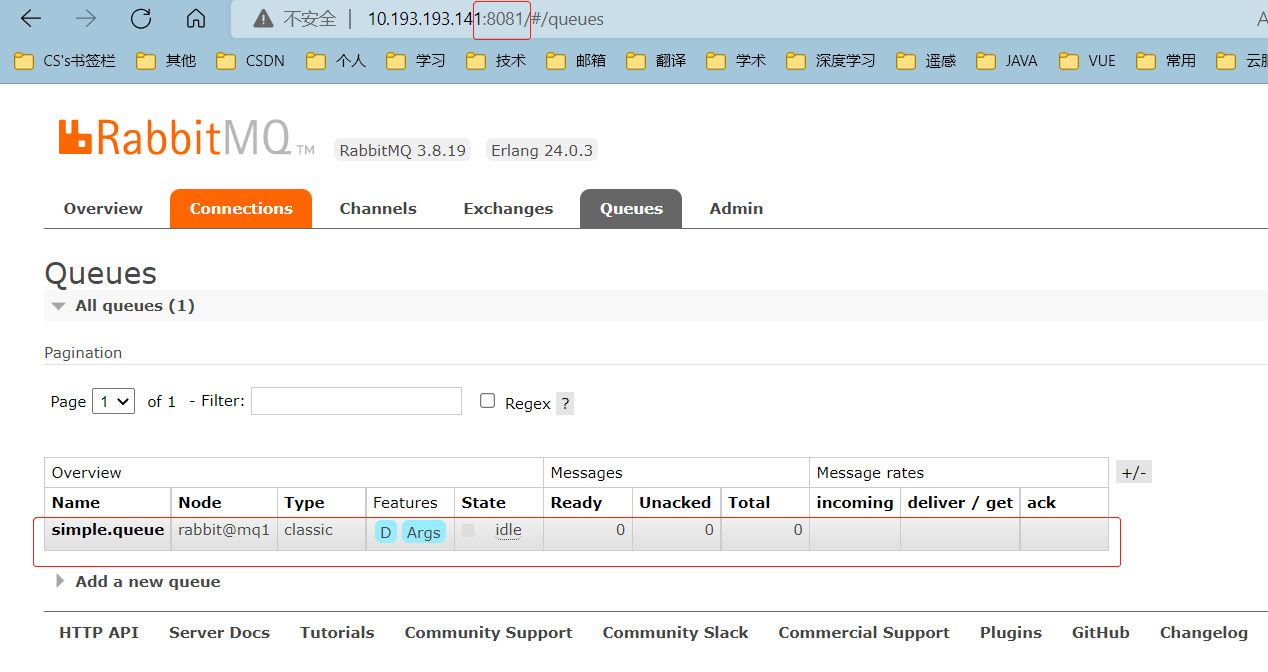The image size is (1268, 672).
Task: Switch to the Overview tab
Action: pos(103,209)
